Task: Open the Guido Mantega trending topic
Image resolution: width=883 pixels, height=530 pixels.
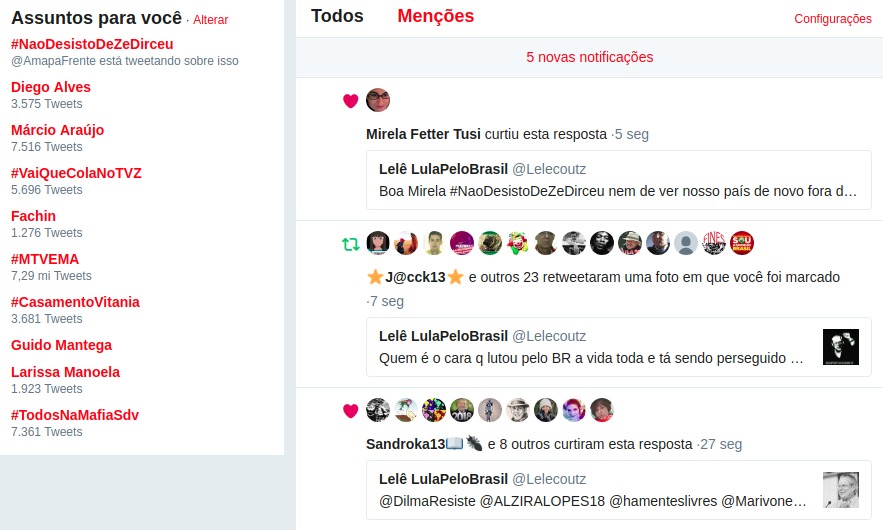Action: click(x=61, y=345)
